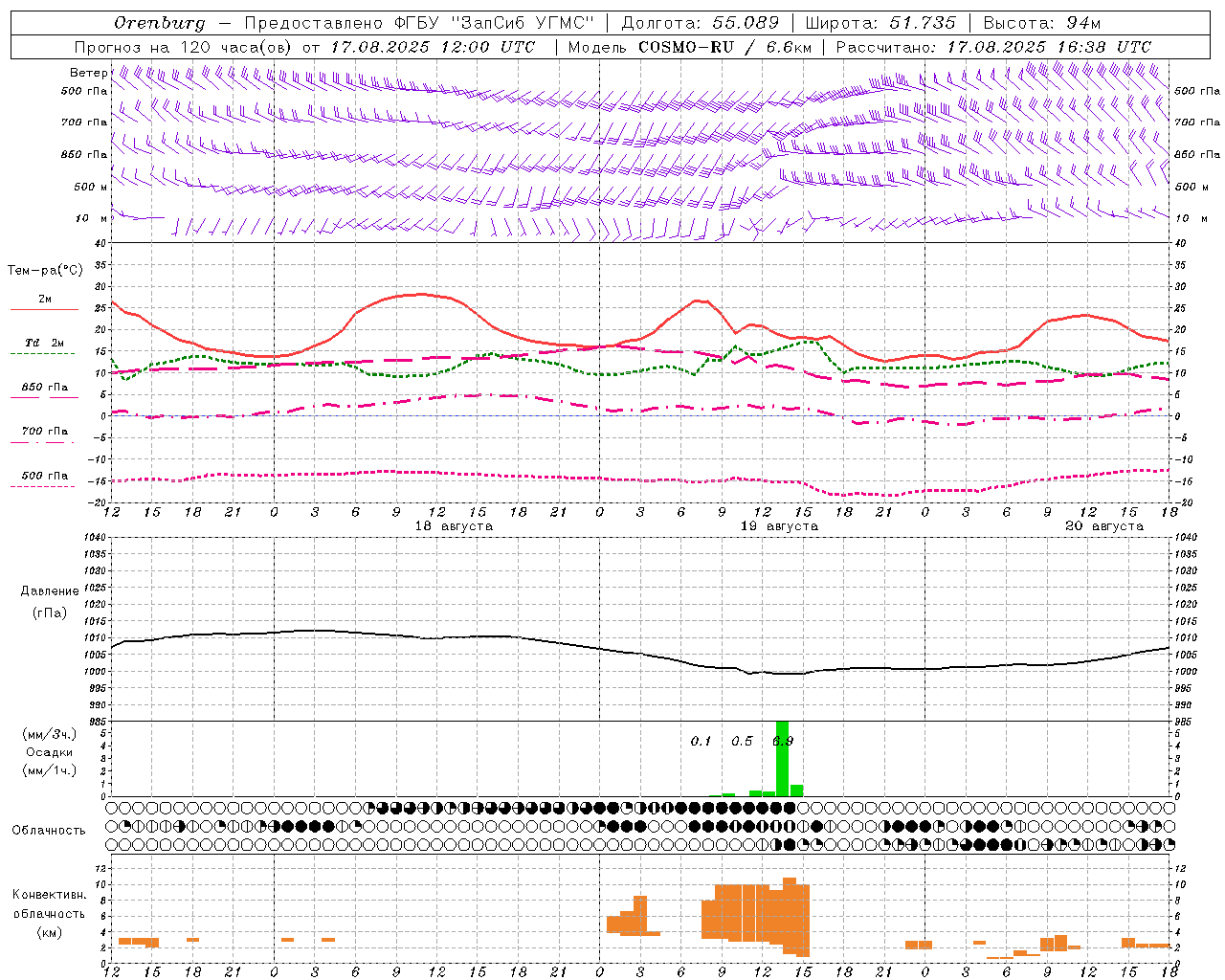Screen dimensions: 1225x980
Task: Click the '19 августа' date label
Action: pos(779,526)
